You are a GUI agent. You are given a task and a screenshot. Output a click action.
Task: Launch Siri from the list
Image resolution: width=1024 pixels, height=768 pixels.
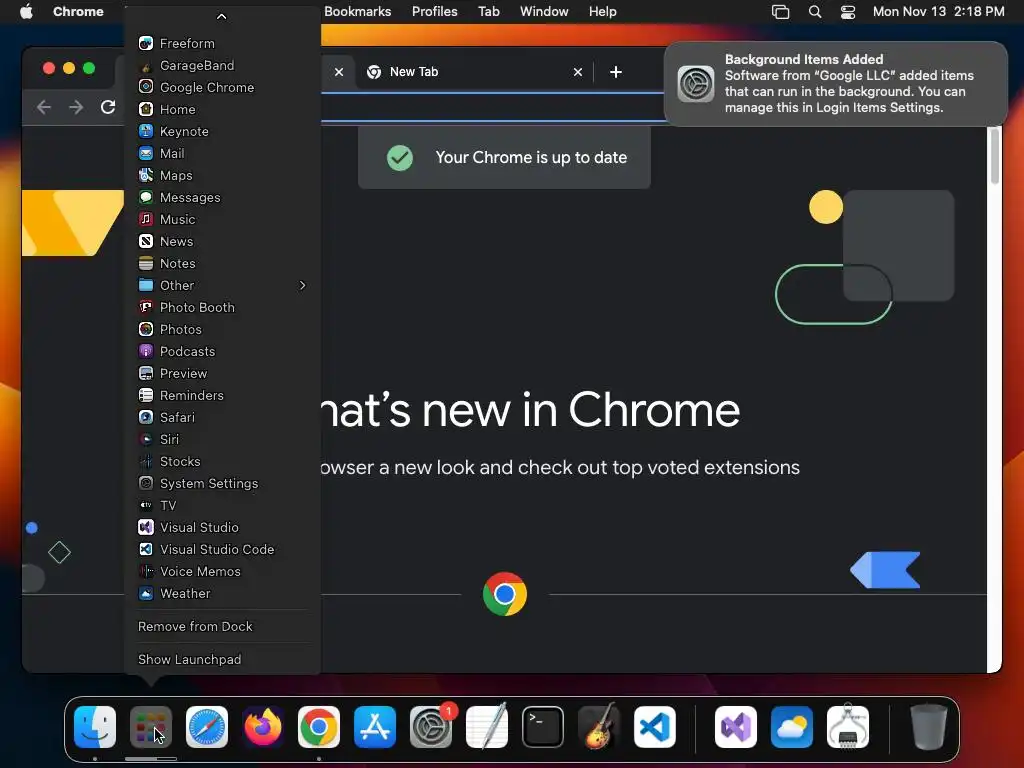point(222,440)
